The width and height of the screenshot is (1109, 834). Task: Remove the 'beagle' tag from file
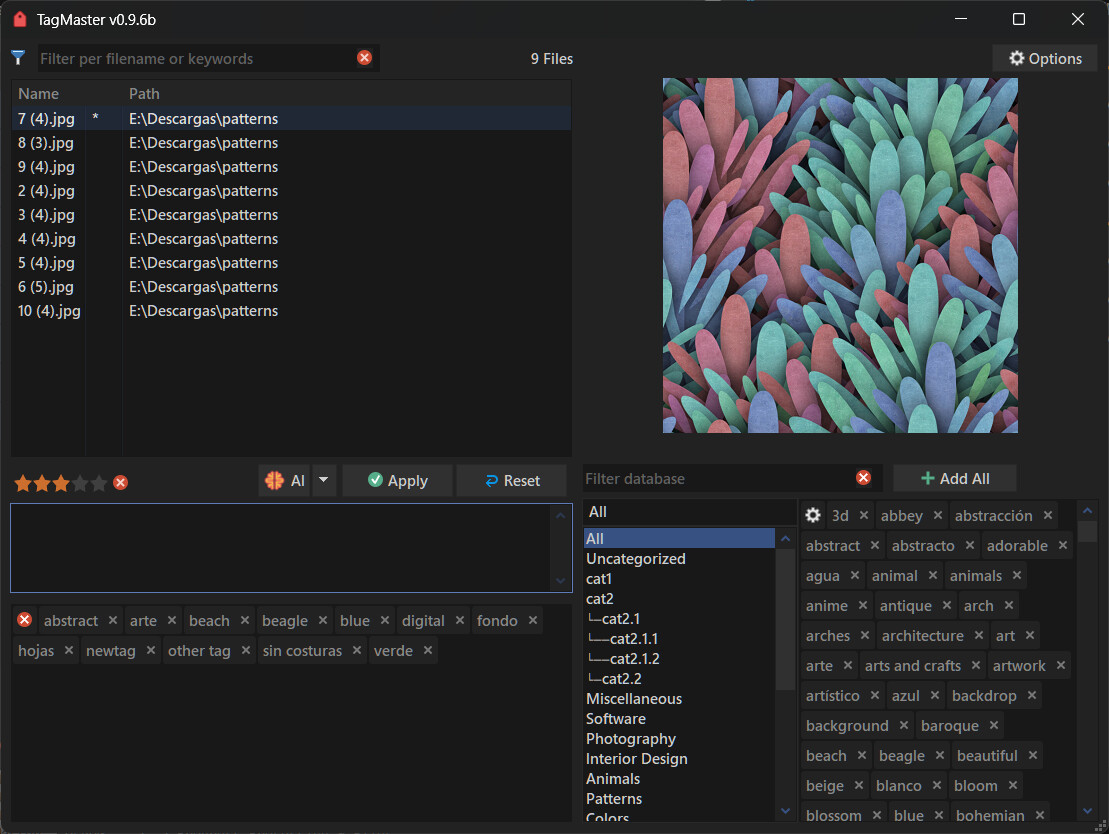[322, 621]
